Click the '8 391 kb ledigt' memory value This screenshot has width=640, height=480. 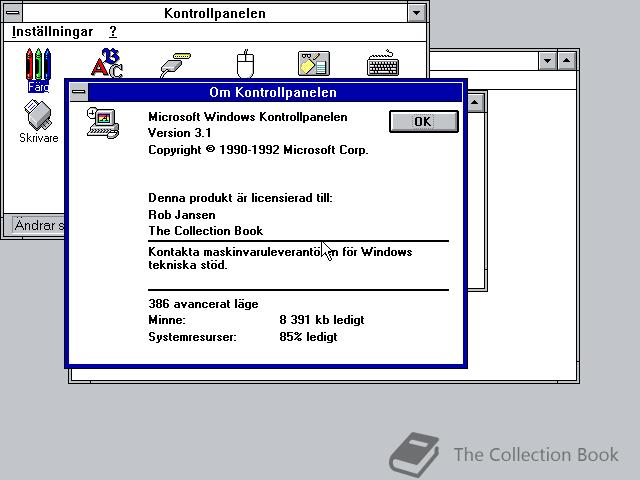tap(322, 320)
